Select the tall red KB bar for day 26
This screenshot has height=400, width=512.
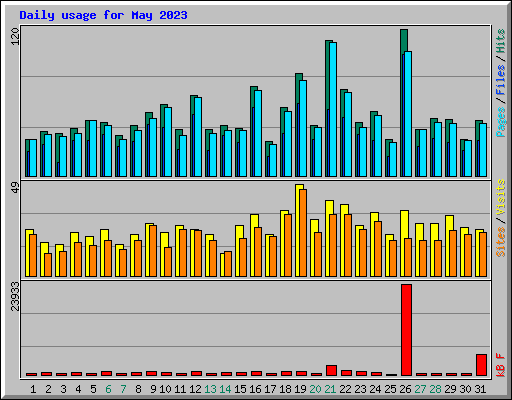(x=407, y=330)
